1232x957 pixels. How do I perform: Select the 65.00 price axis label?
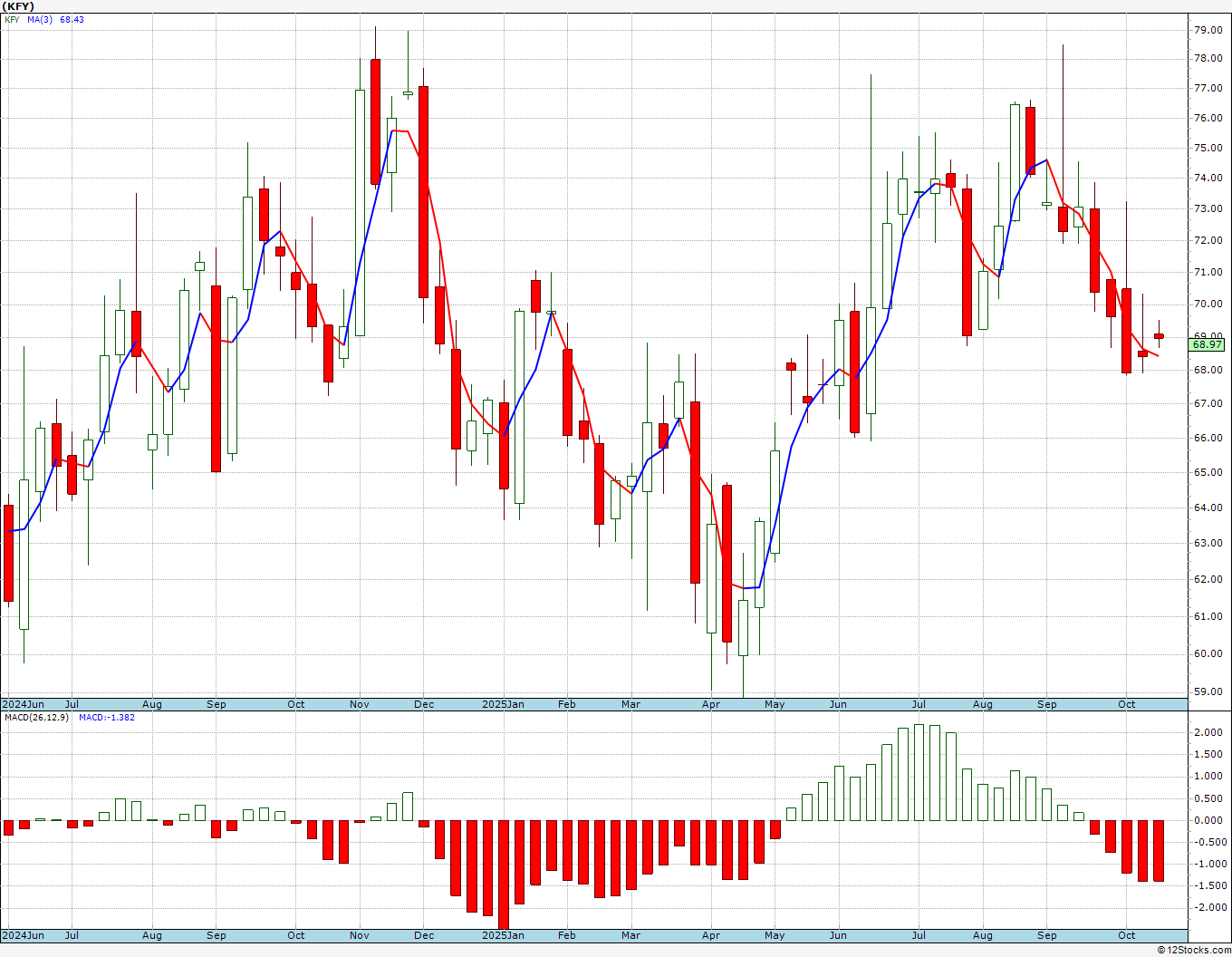tap(1208, 472)
